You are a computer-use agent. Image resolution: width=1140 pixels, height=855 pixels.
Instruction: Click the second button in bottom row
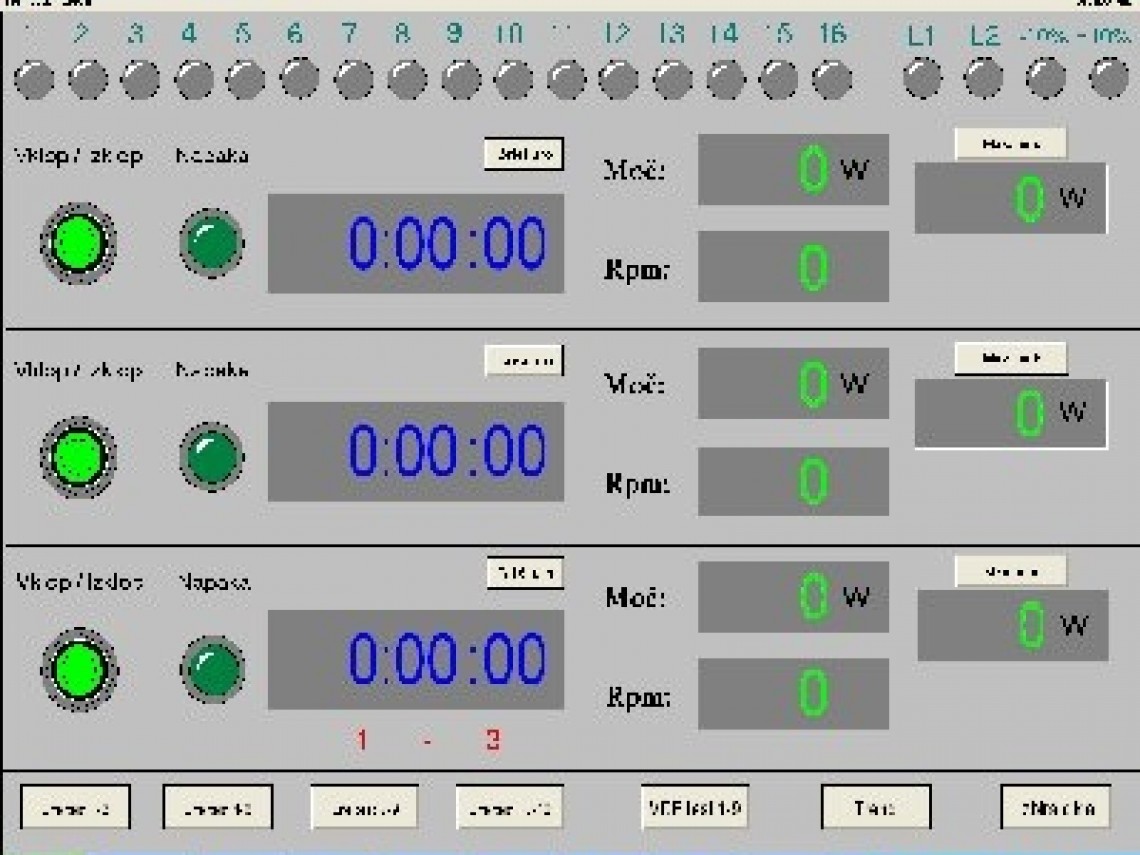point(218,807)
